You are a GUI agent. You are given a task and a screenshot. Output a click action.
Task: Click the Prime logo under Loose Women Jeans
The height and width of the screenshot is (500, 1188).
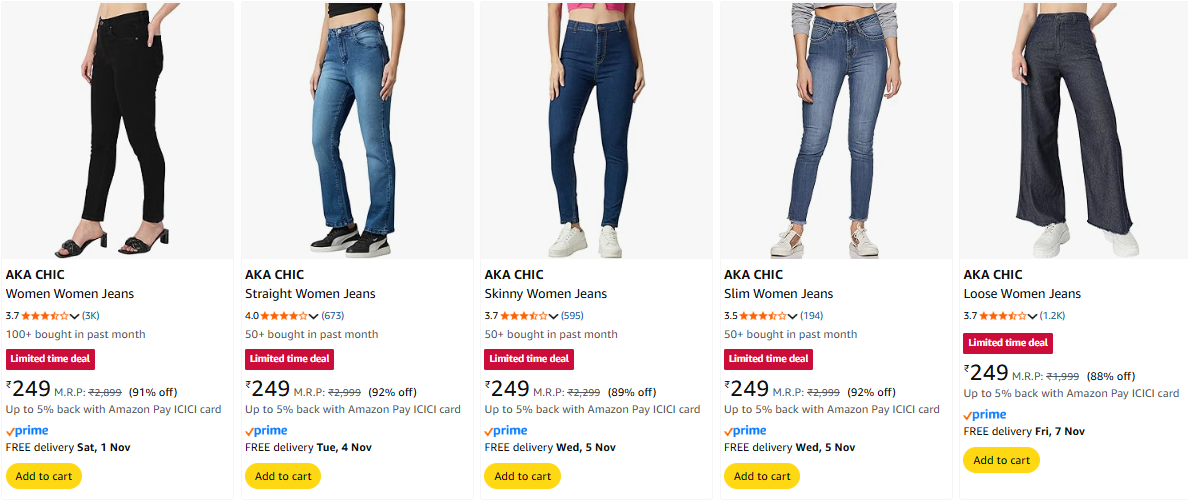[985, 415]
